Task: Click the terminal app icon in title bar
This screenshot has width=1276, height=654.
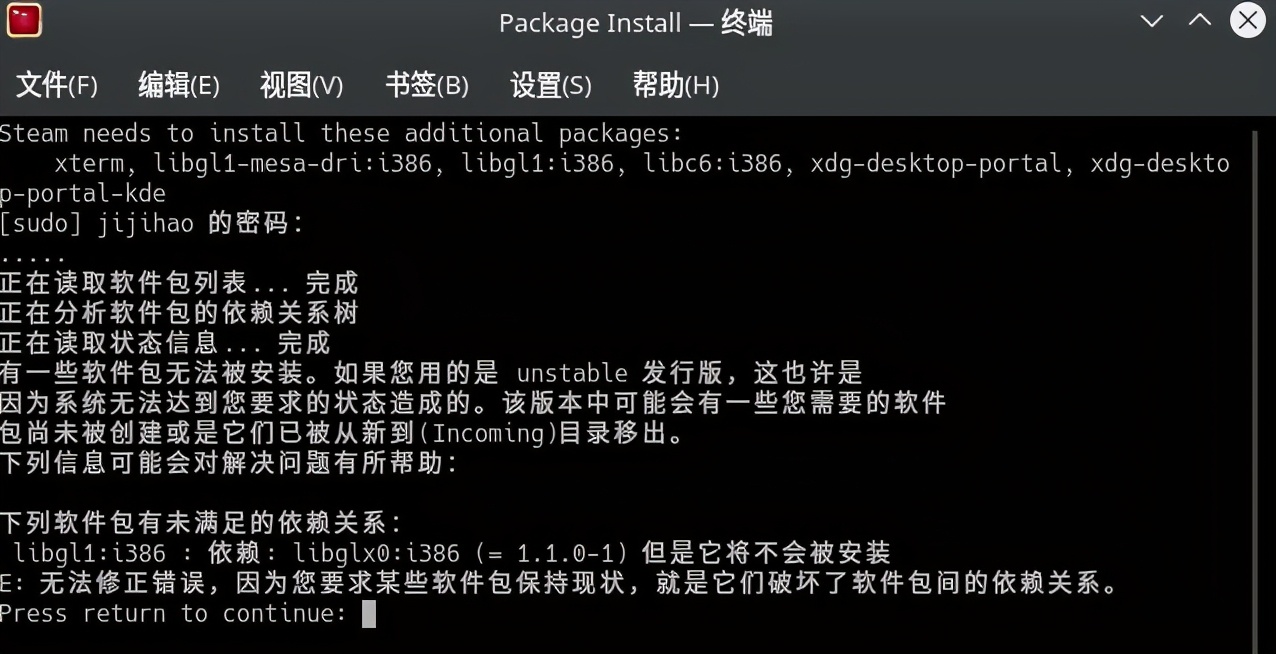Action: click(23, 21)
